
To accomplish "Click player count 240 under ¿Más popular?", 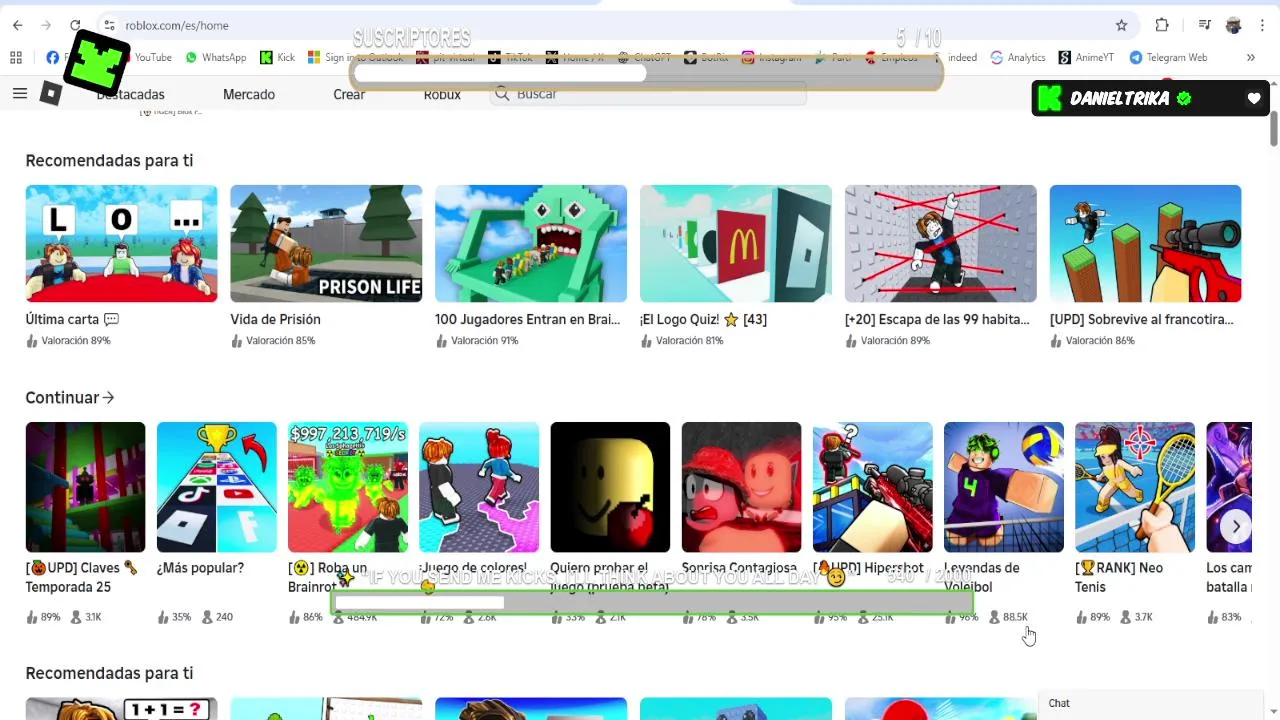I will pyautogui.click(x=217, y=617).
